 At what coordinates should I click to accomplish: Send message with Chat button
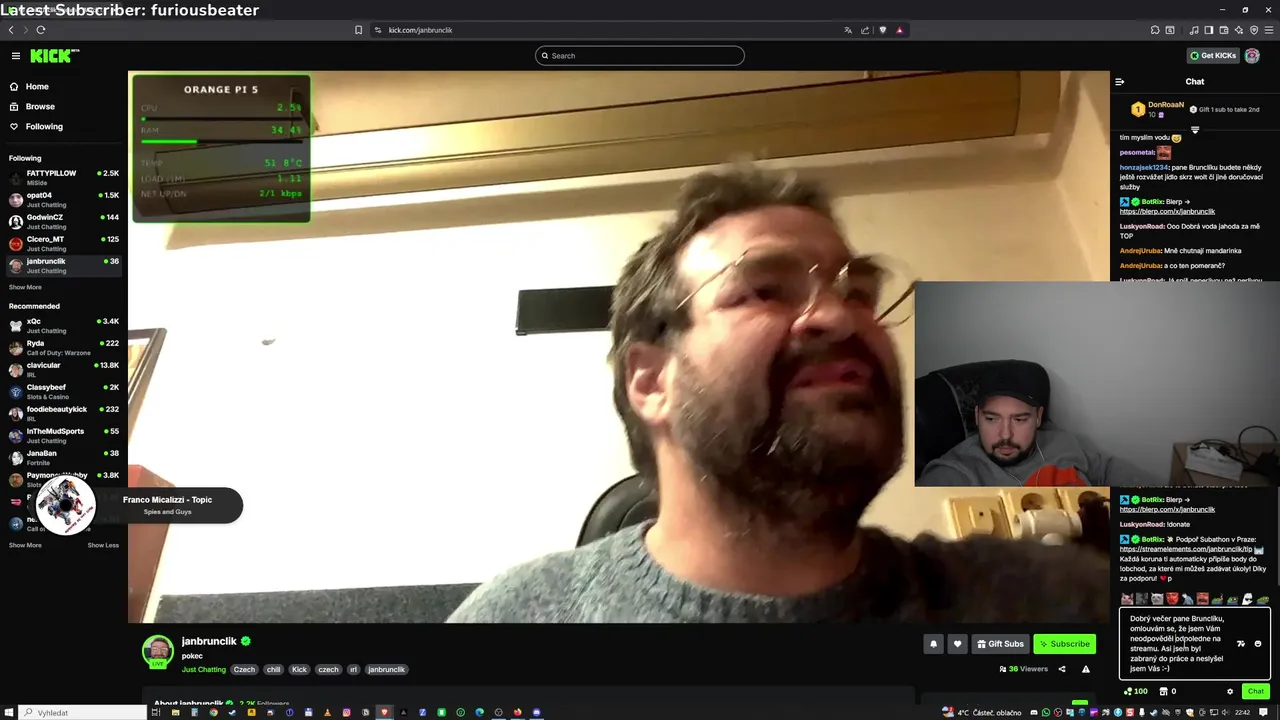pos(1255,691)
